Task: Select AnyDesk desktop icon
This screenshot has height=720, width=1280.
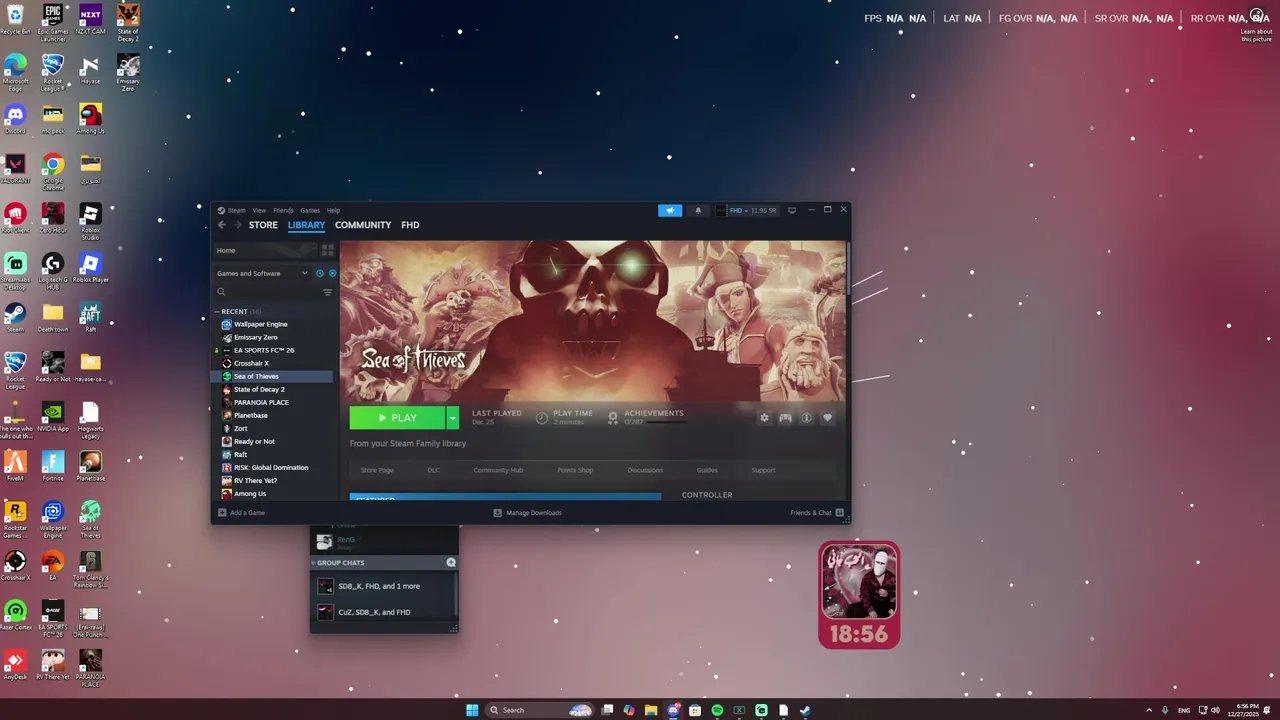Action: pos(15,665)
